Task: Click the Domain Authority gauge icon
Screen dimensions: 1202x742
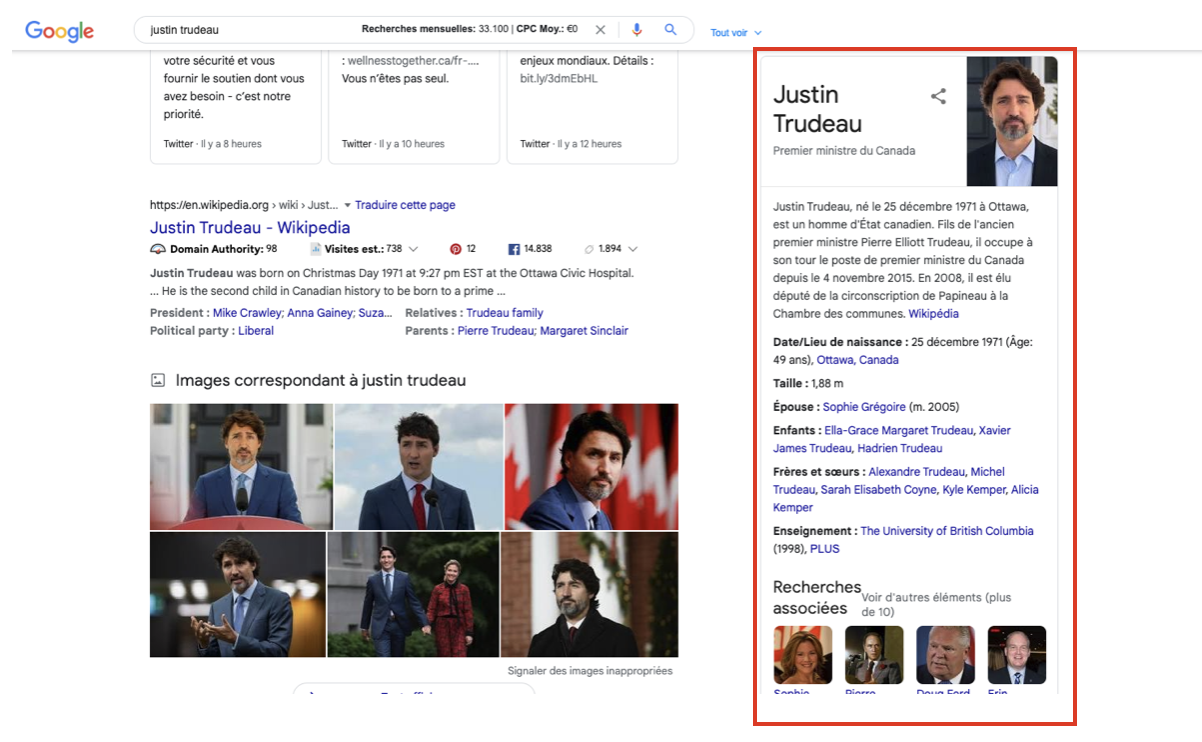Action: 157,249
